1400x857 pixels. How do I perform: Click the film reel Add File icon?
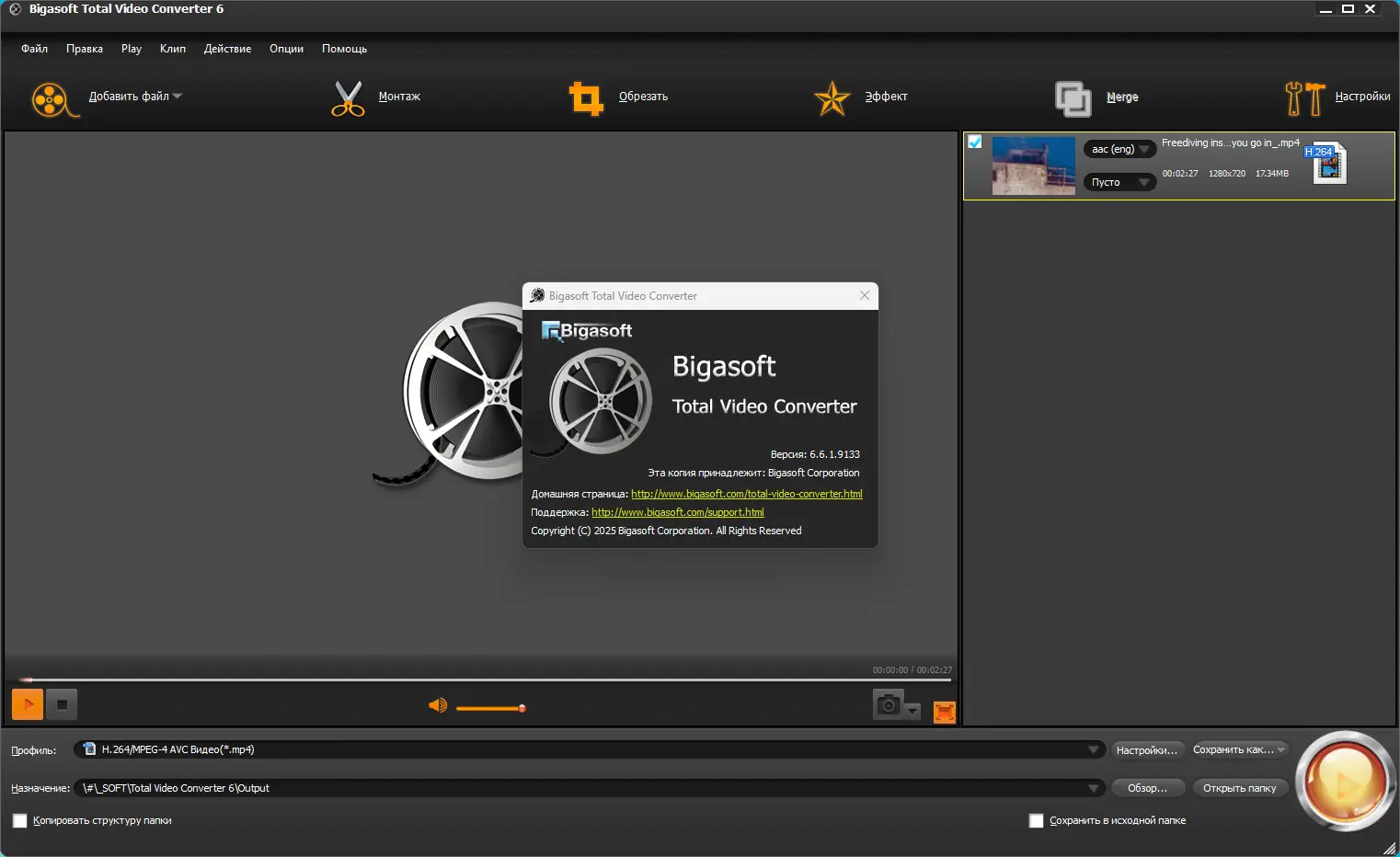(55, 99)
